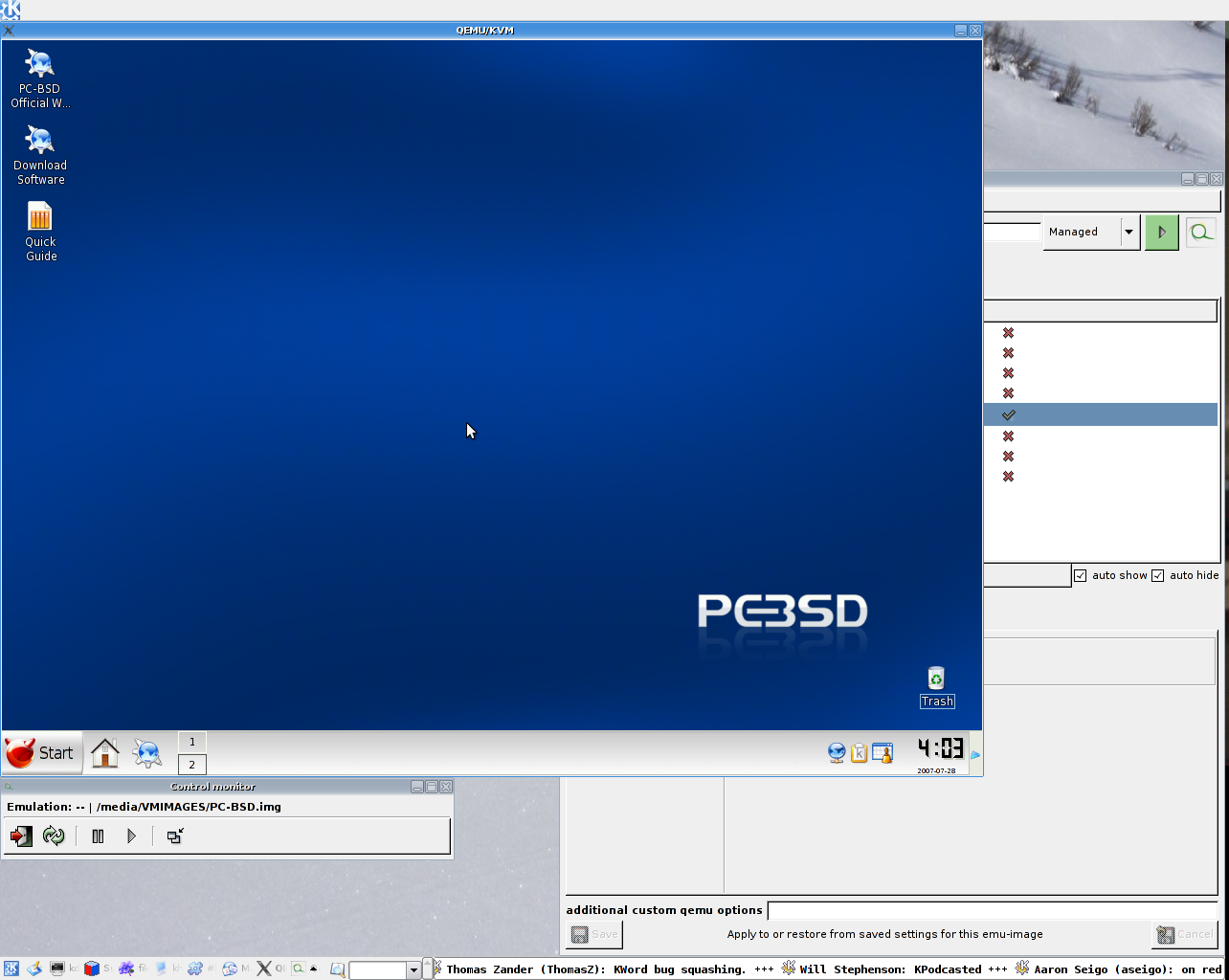Screen dimensions: 1229x980
Task: Switch to virtual desktop 1 in the pager
Action: click(x=191, y=742)
